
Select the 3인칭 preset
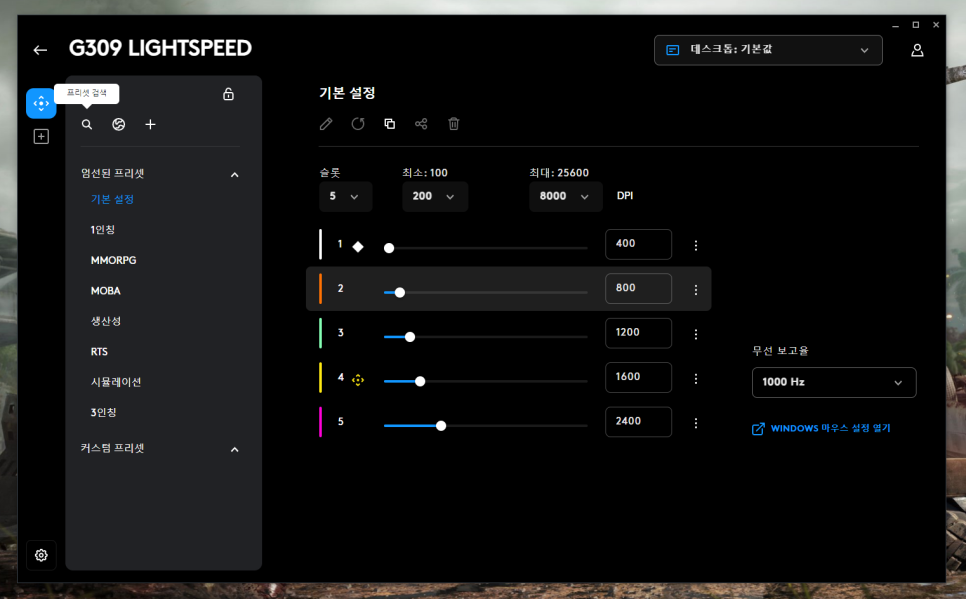[103, 412]
